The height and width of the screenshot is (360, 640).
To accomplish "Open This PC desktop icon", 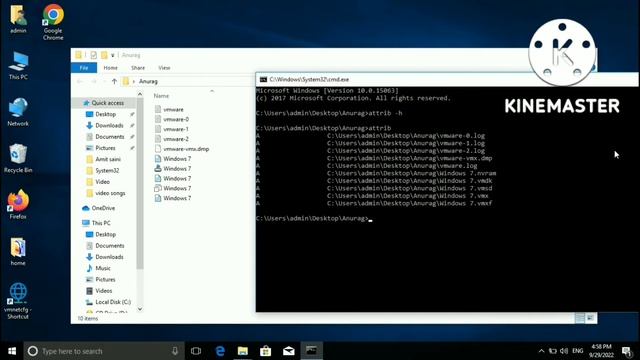I will [x=18, y=65].
